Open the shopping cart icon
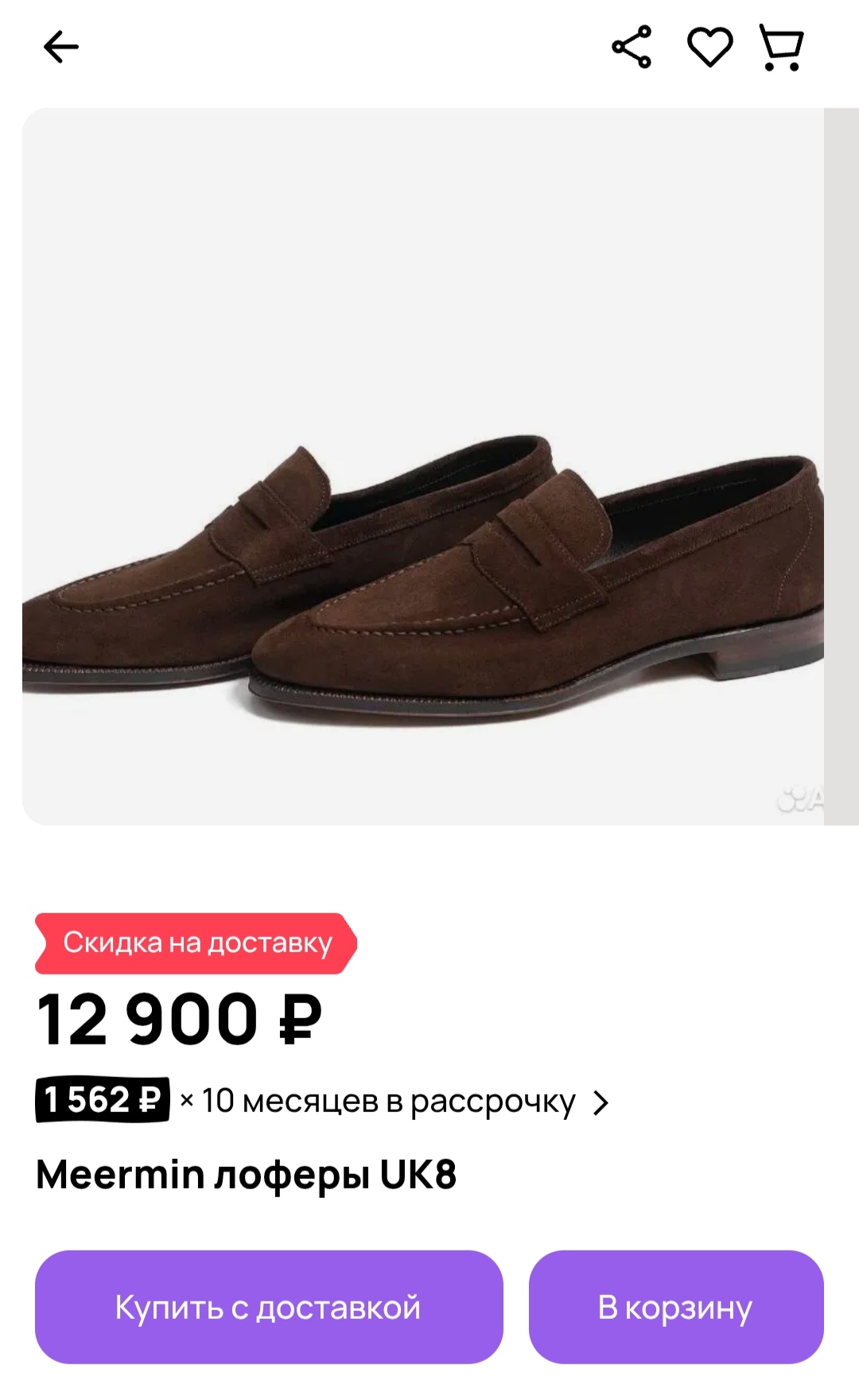This screenshot has width=859, height=1400. 782,47
